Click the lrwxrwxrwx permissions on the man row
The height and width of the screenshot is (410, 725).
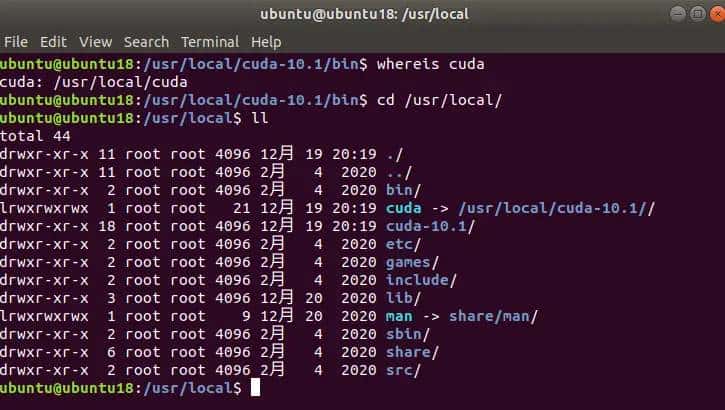(x=44, y=316)
